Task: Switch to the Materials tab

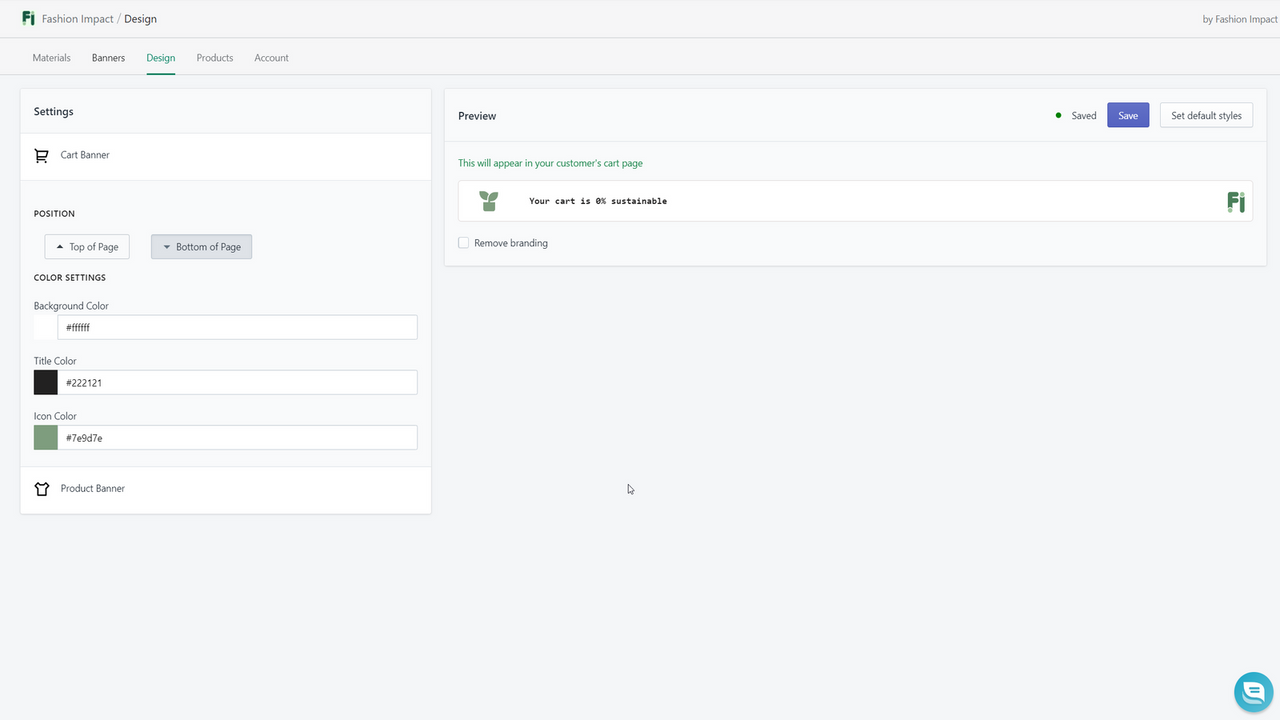Action: click(51, 57)
